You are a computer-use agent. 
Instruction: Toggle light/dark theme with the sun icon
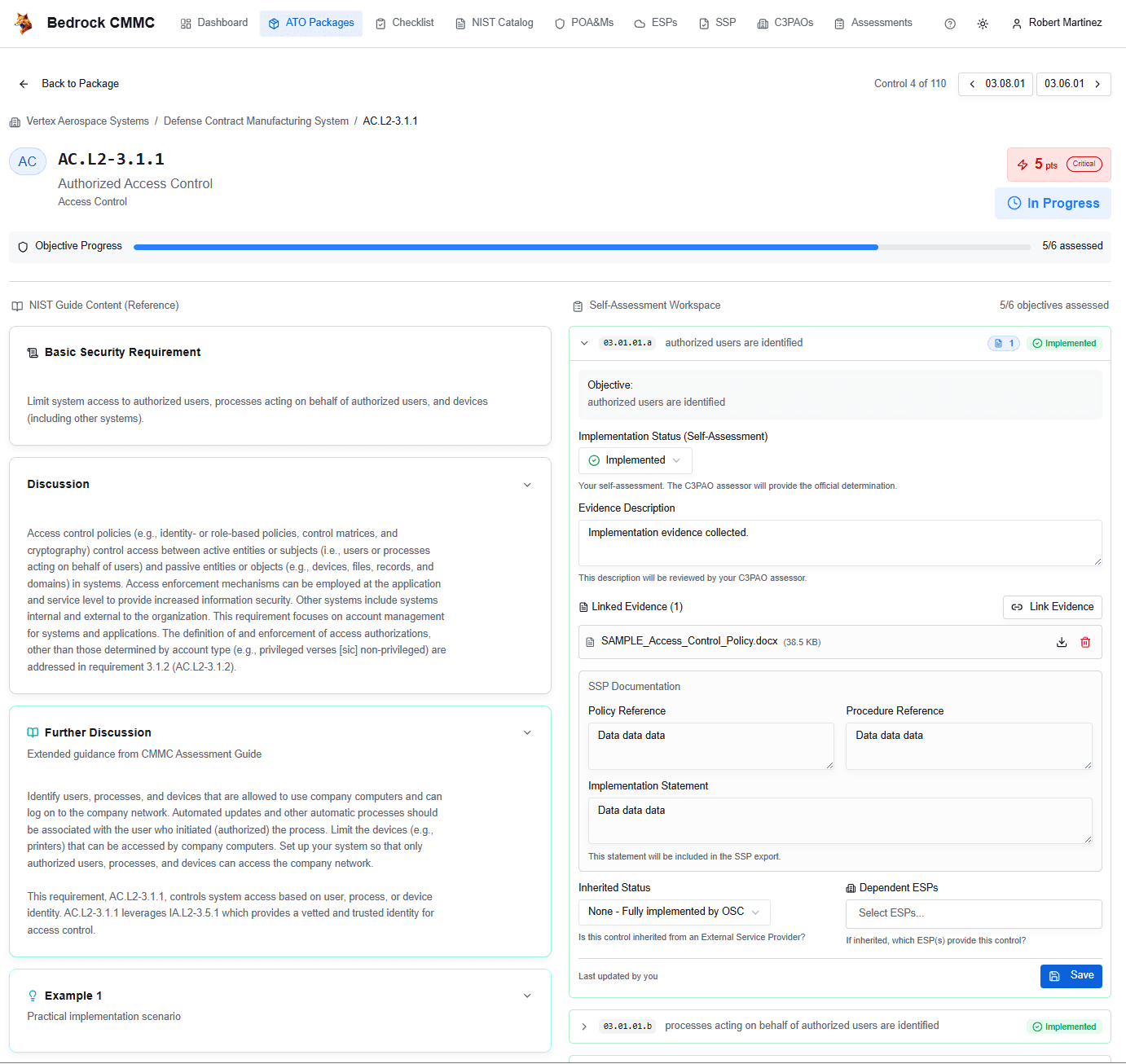[x=983, y=24]
